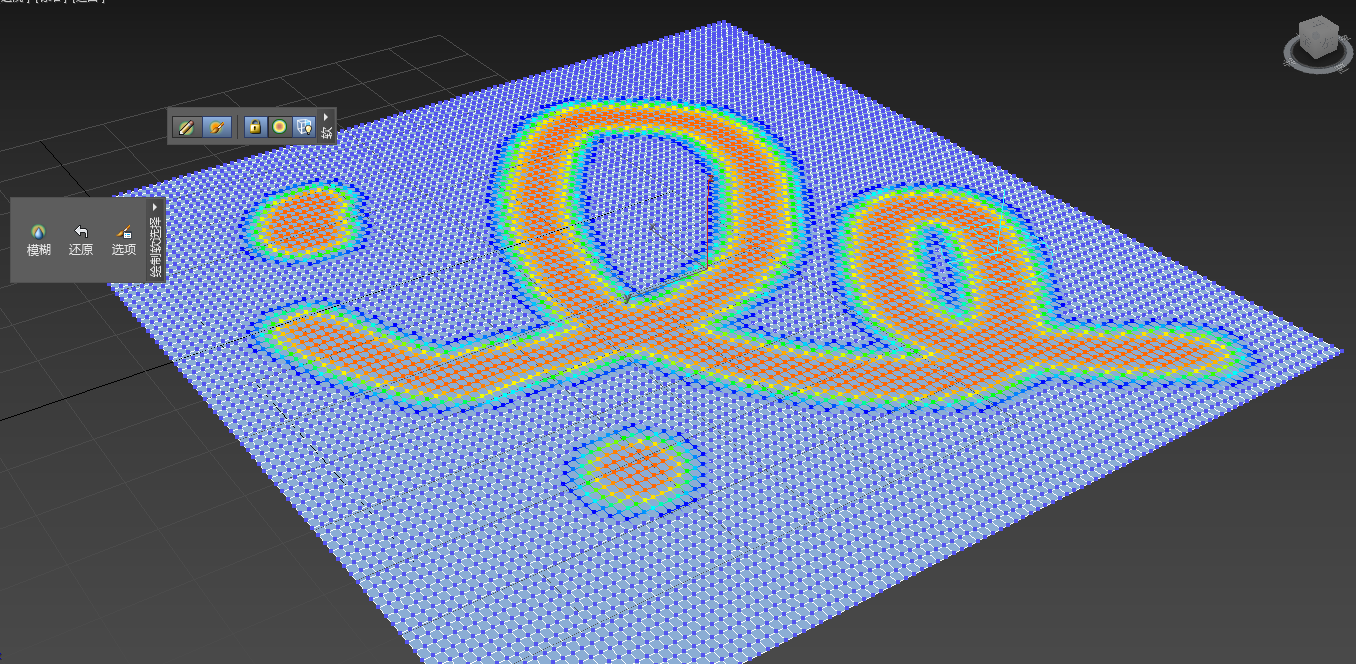Expand the 软 toolbar arrow
Viewport: 1356px width, 664px height.
click(x=326, y=116)
